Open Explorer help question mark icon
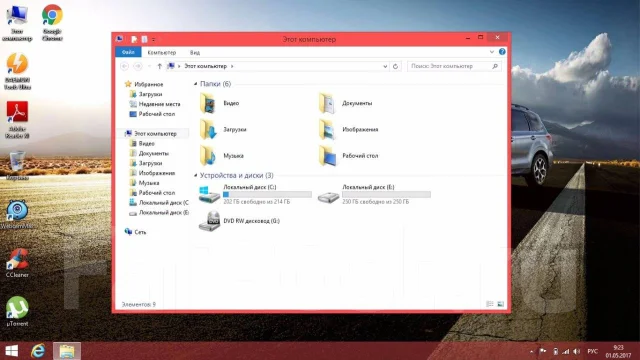Image resolution: width=640 pixels, height=360 pixels. (x=502, y=52)
